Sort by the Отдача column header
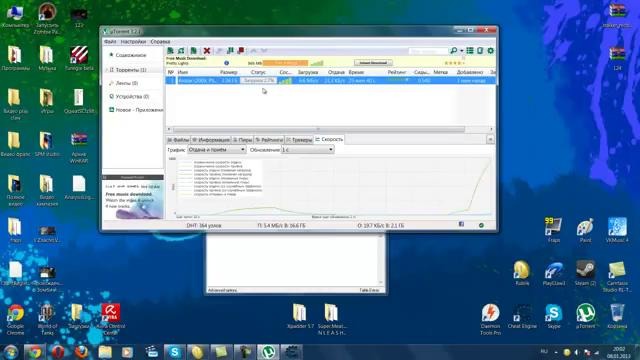Viewport: 640px width, 360px height. [x=336, y=72]
